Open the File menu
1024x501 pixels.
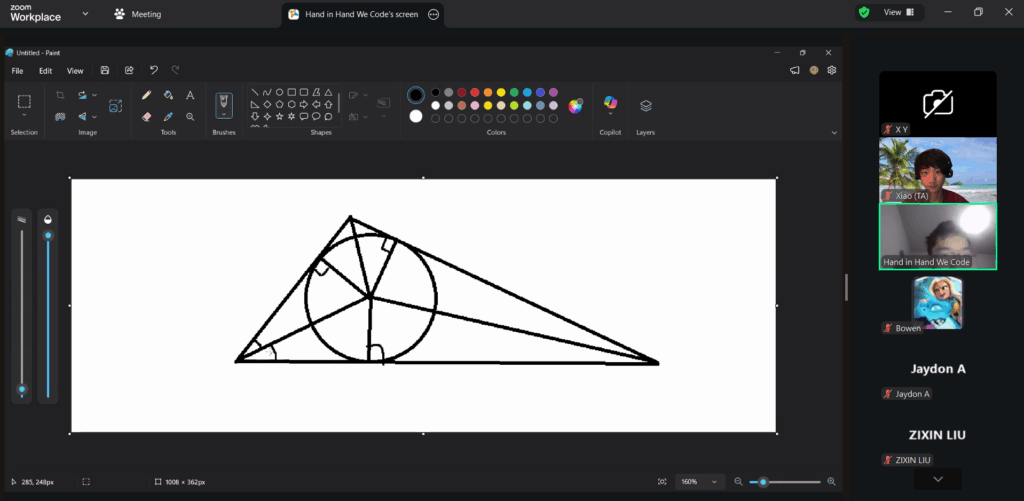17,71
